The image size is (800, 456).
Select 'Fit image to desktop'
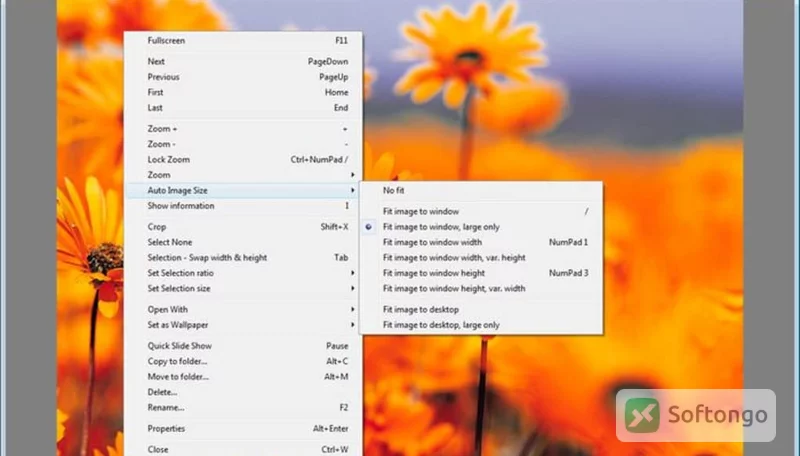pos(481,309)
